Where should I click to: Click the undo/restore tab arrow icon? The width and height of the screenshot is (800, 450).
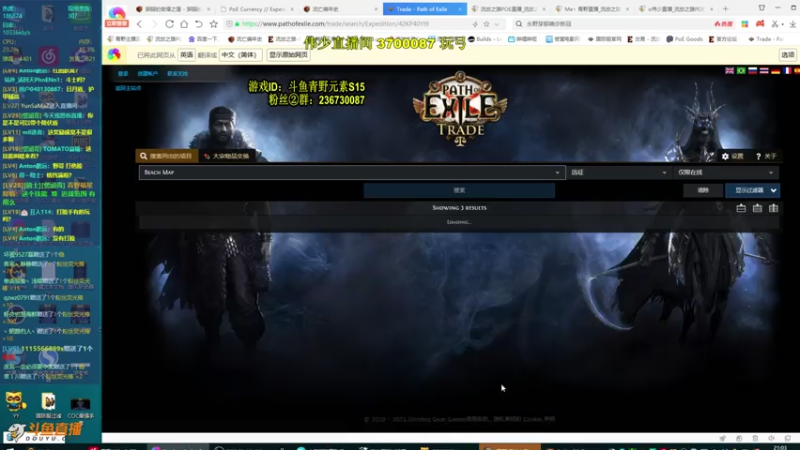pyautogui.click(x=199, y=24)
